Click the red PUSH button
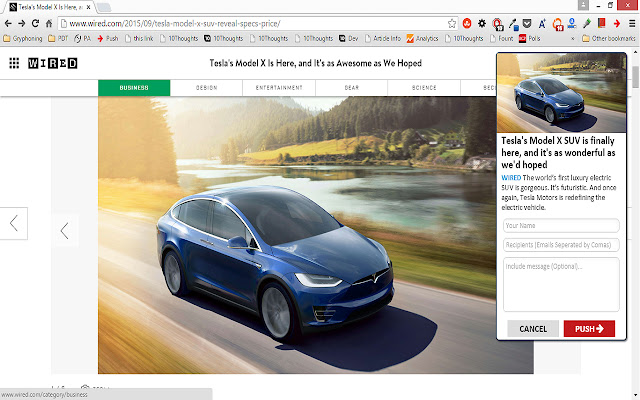The height and width of the screenshot is (400, 640). 589,329
